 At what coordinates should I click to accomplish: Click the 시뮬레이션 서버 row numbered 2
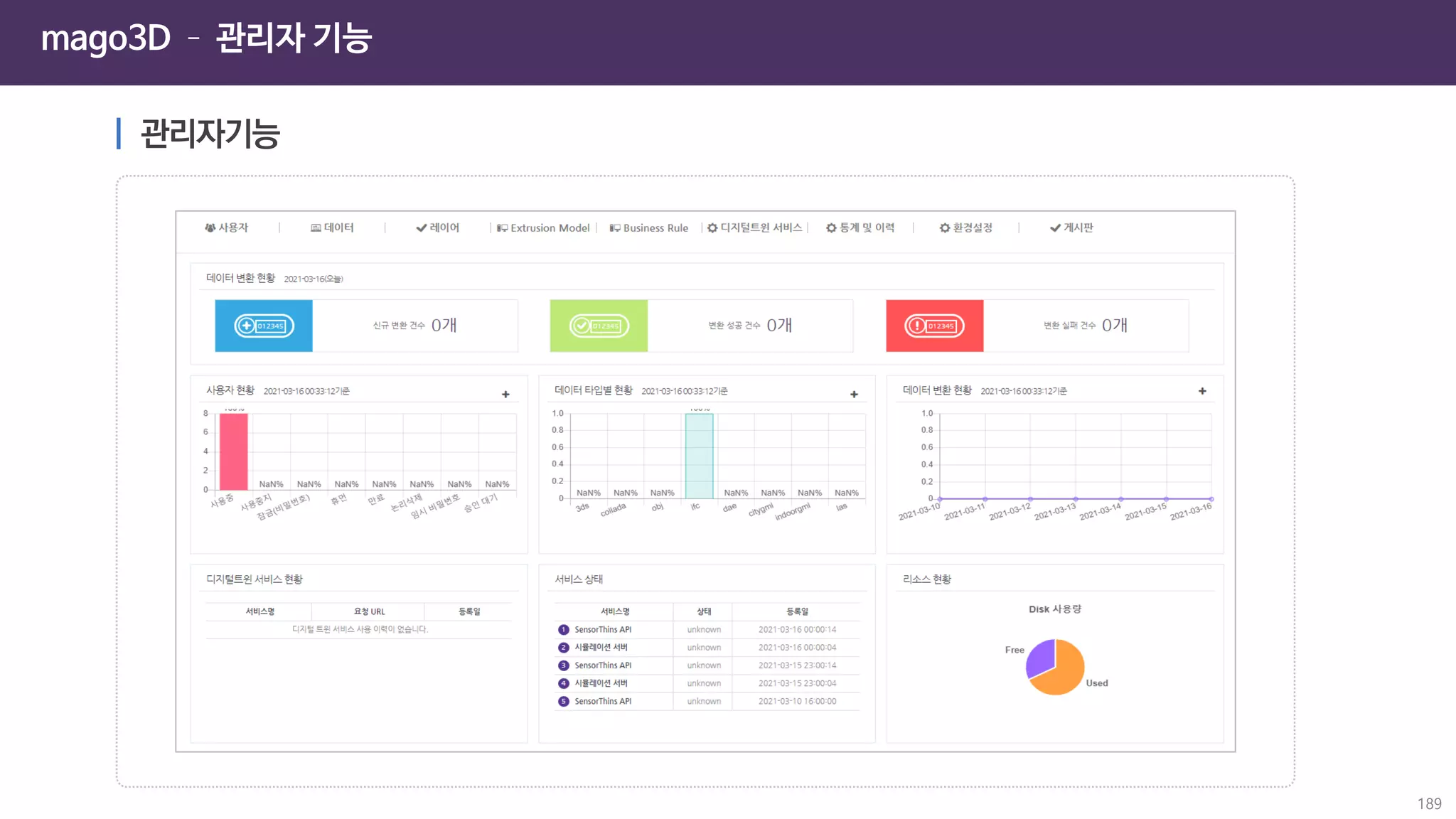(x=601, y=648)
